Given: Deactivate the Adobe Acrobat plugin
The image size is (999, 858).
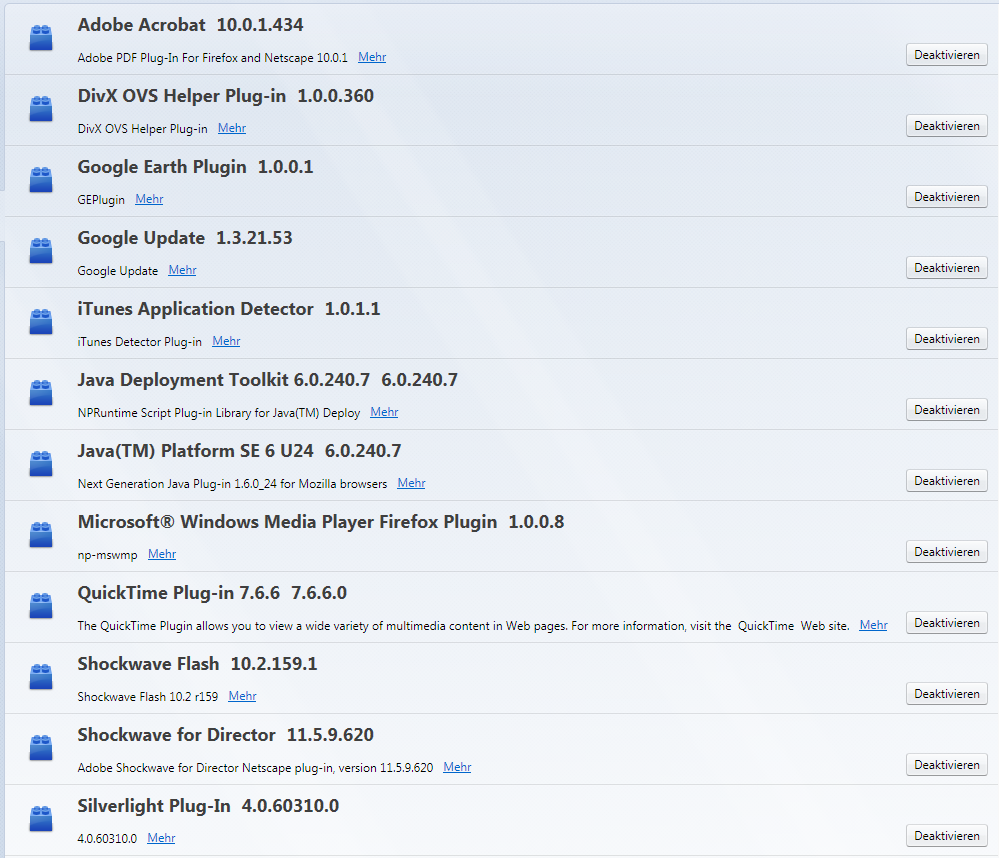Looking at the screenshot, I should (947, 55).
